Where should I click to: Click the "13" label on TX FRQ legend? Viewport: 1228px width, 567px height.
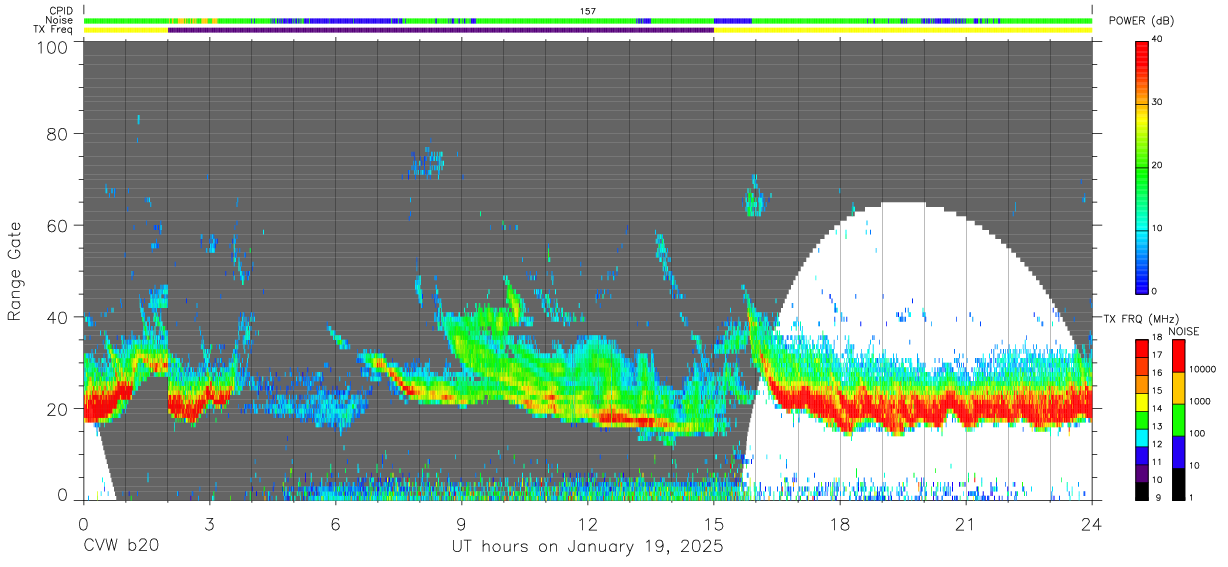pos(1157,426)
